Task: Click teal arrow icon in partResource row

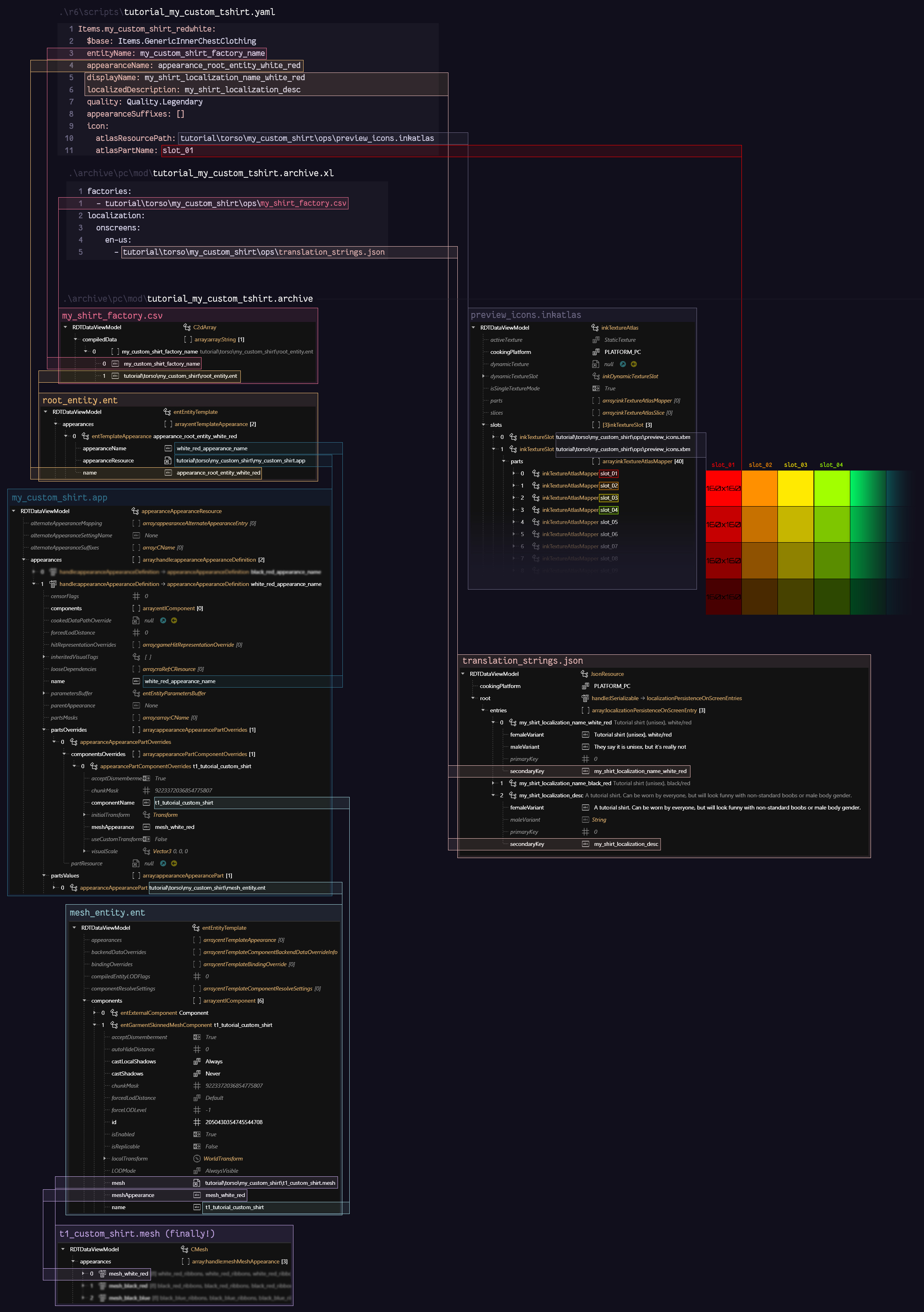Action: point(164,863)
